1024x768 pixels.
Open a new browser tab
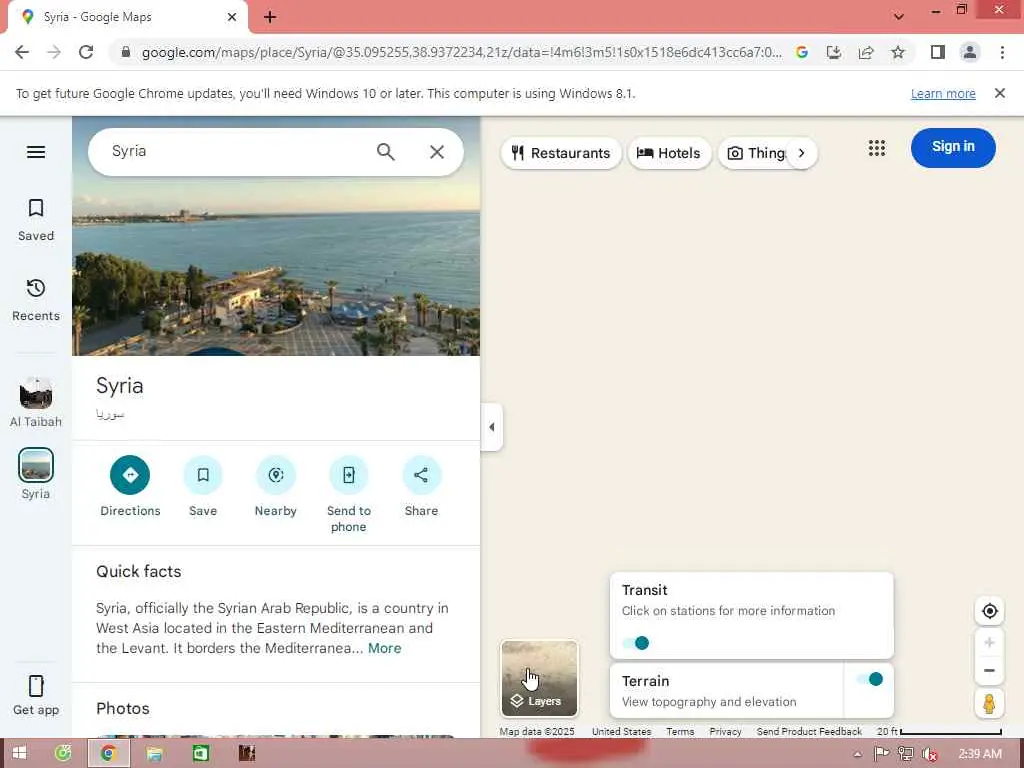click(270, 17)
